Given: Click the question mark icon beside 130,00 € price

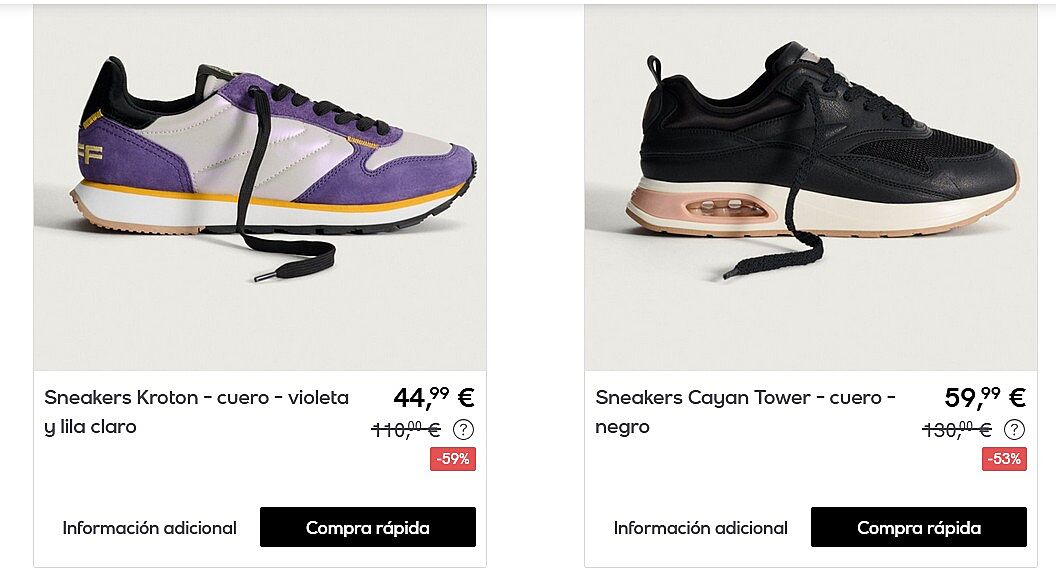Looking at the screenshot, I should click(1014, 429).
